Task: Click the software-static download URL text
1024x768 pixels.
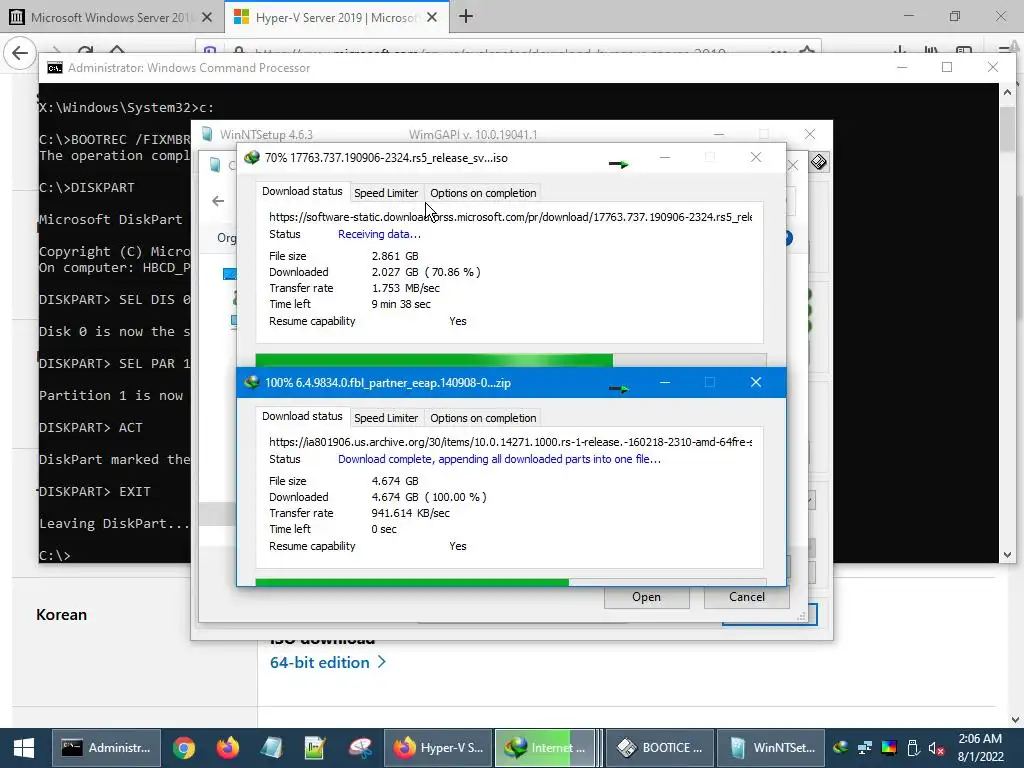Action: pos(511,217)
